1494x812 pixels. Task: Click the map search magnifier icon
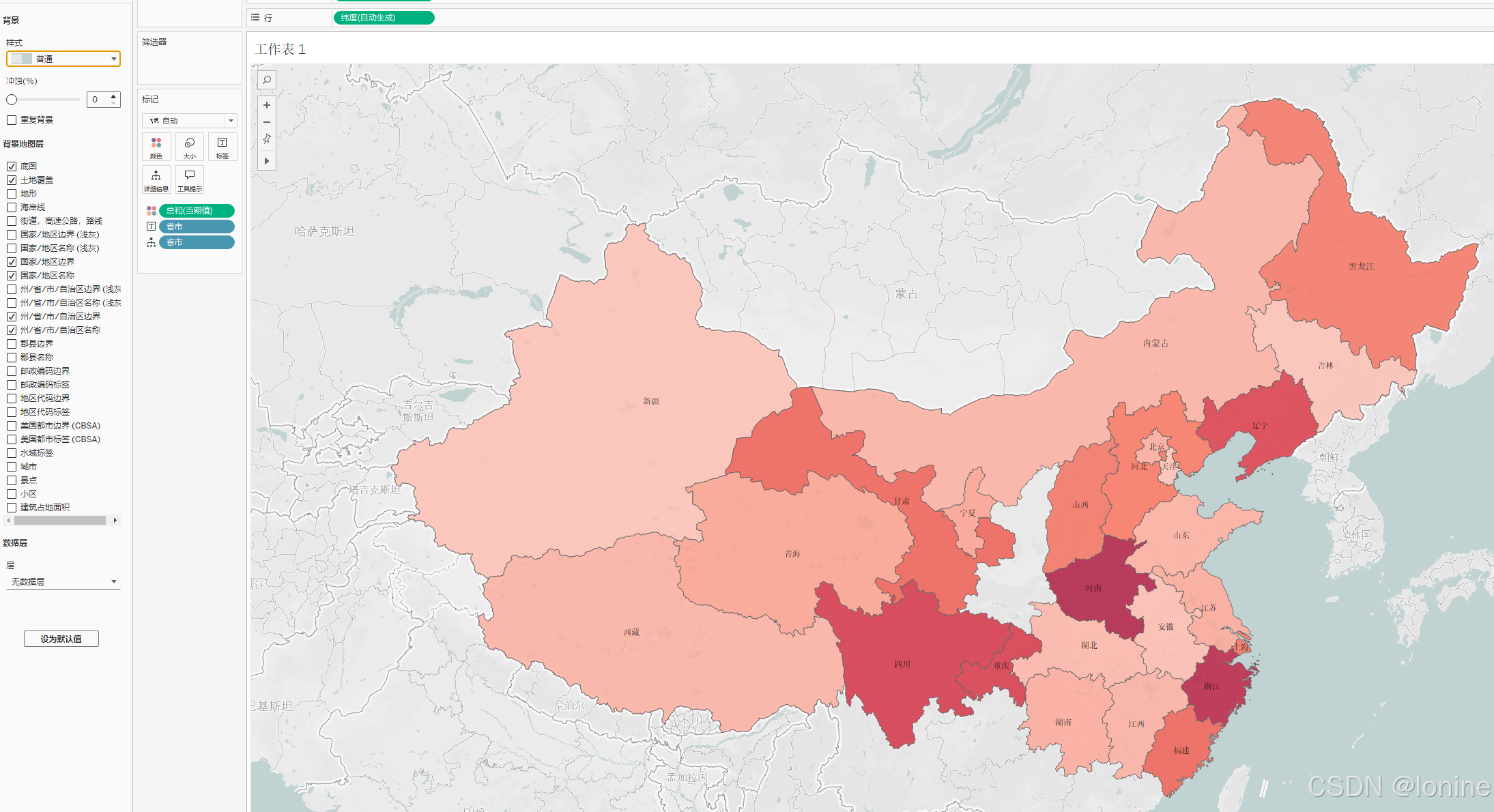click(267, 81)
